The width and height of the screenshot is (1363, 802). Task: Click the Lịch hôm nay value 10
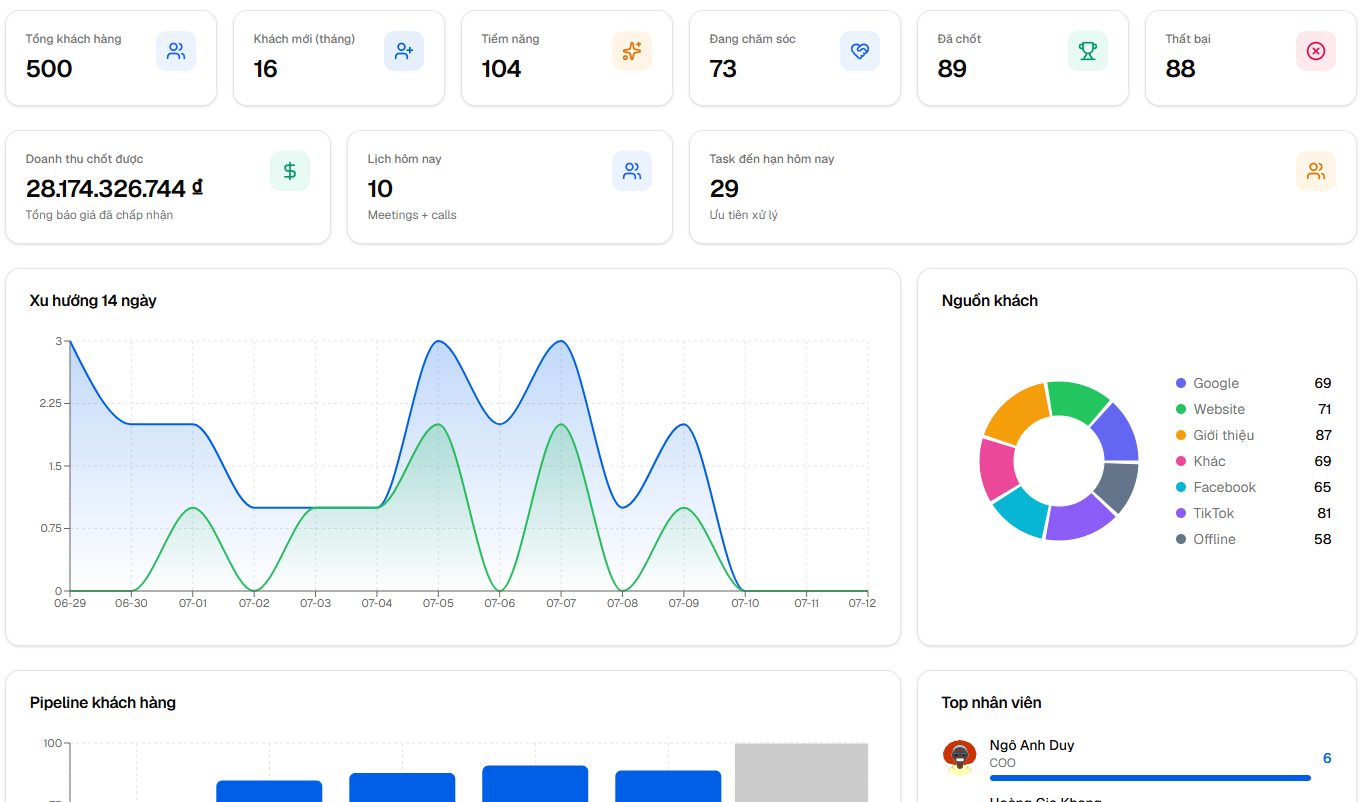(380, 189)
